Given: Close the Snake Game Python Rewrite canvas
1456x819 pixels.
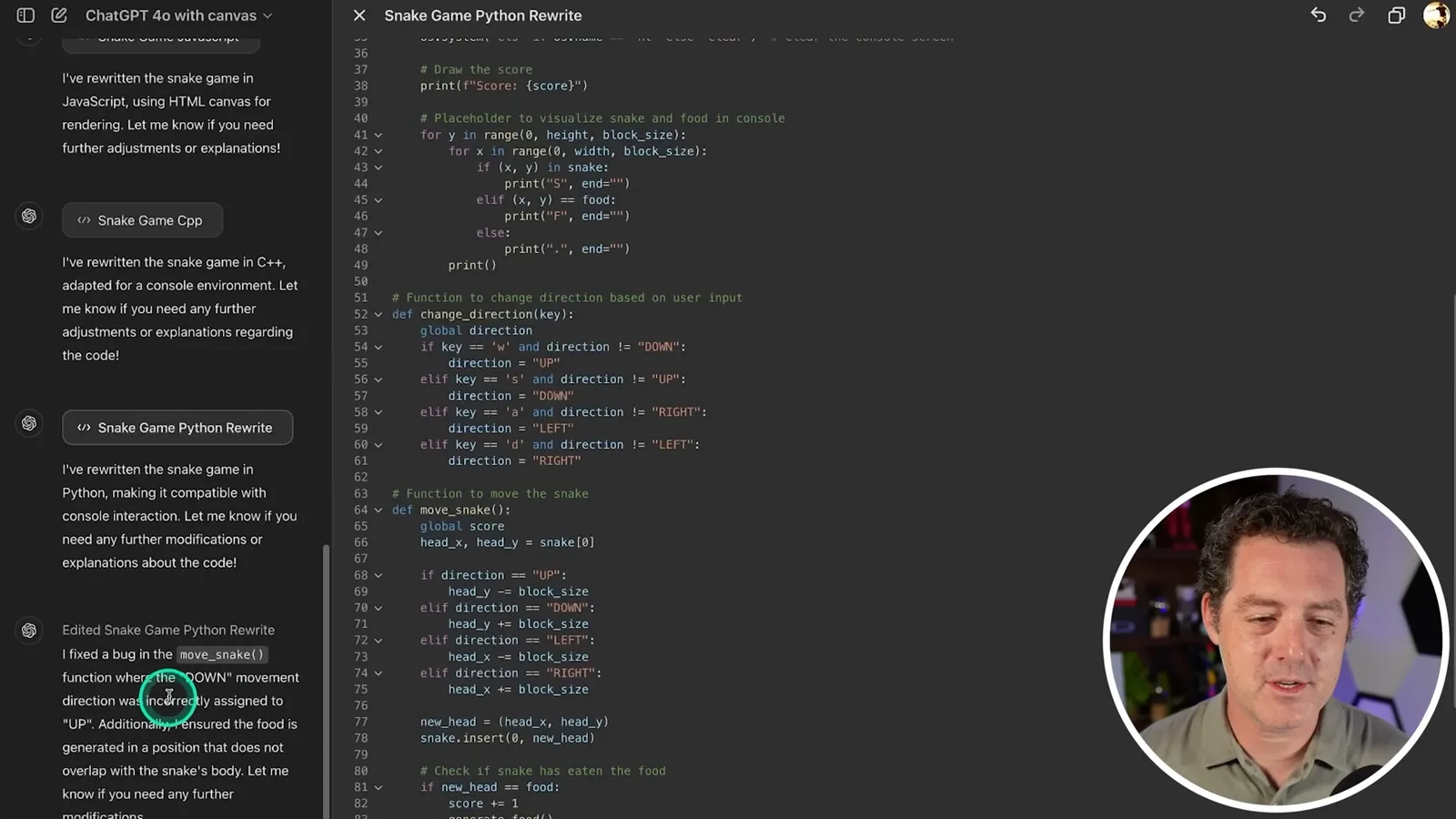Looking at the screenshot, I should coord(359,15).
